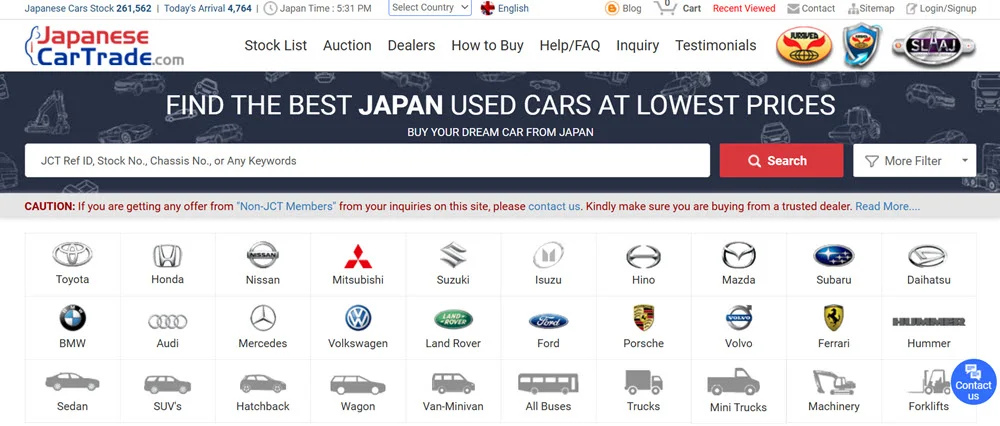This screenshot has width=1000, height=426.
Task: Click the "Non-JCT Members" link
Action: [286, 207]
